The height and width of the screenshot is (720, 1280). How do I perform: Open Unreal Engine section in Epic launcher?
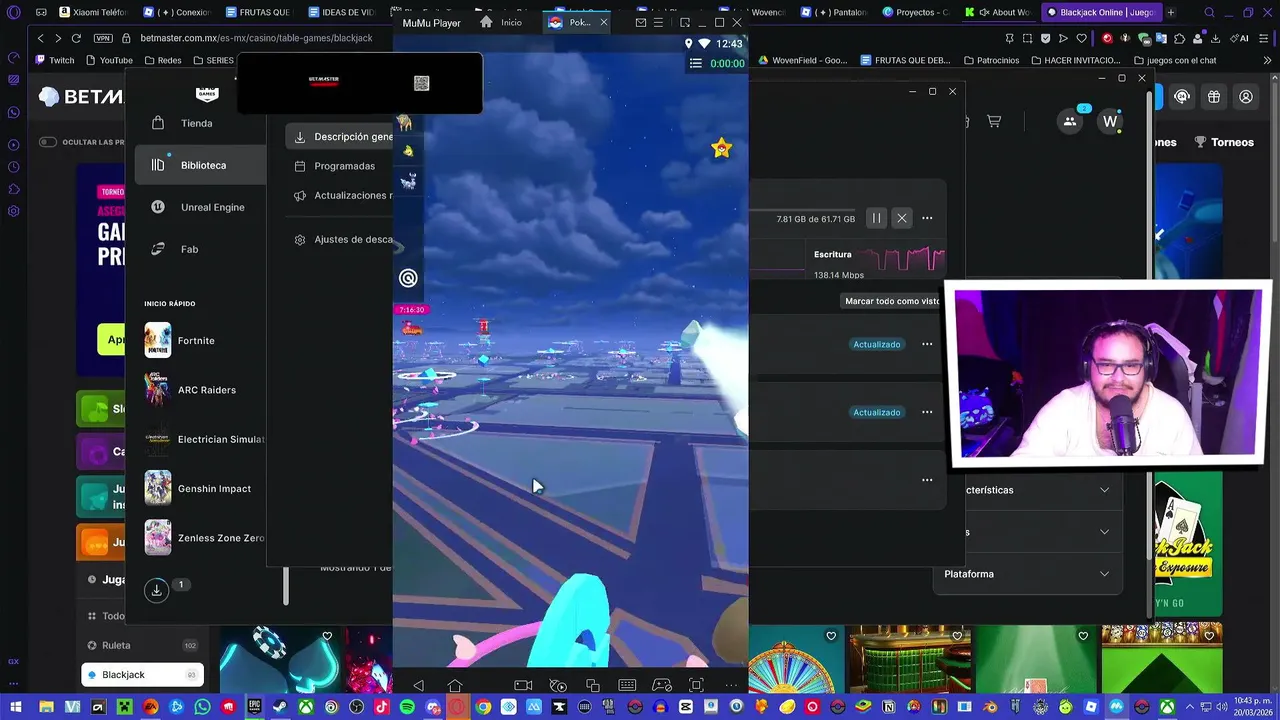tap(200, 207)
